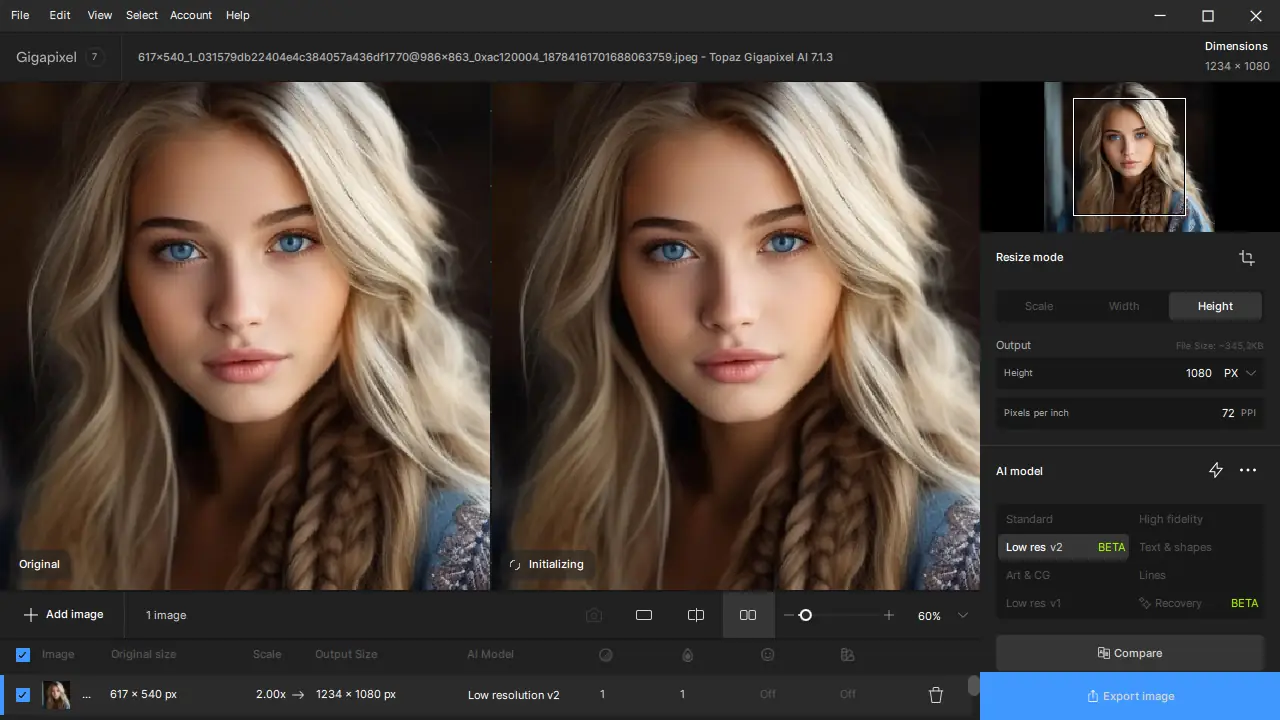Switch to split slider view

(x=696, y=615)
